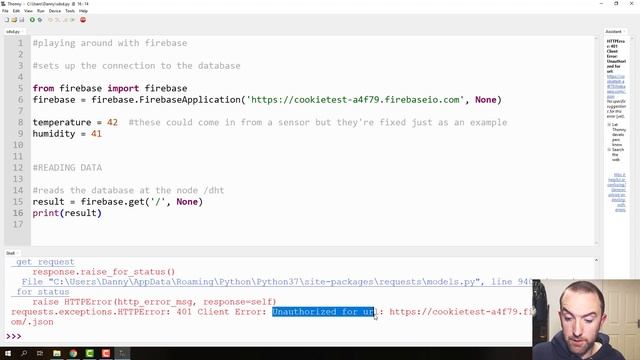The width and height of the screenshot is (640, 360).
Task: Open the Help menu
Action: coord(83,11)
